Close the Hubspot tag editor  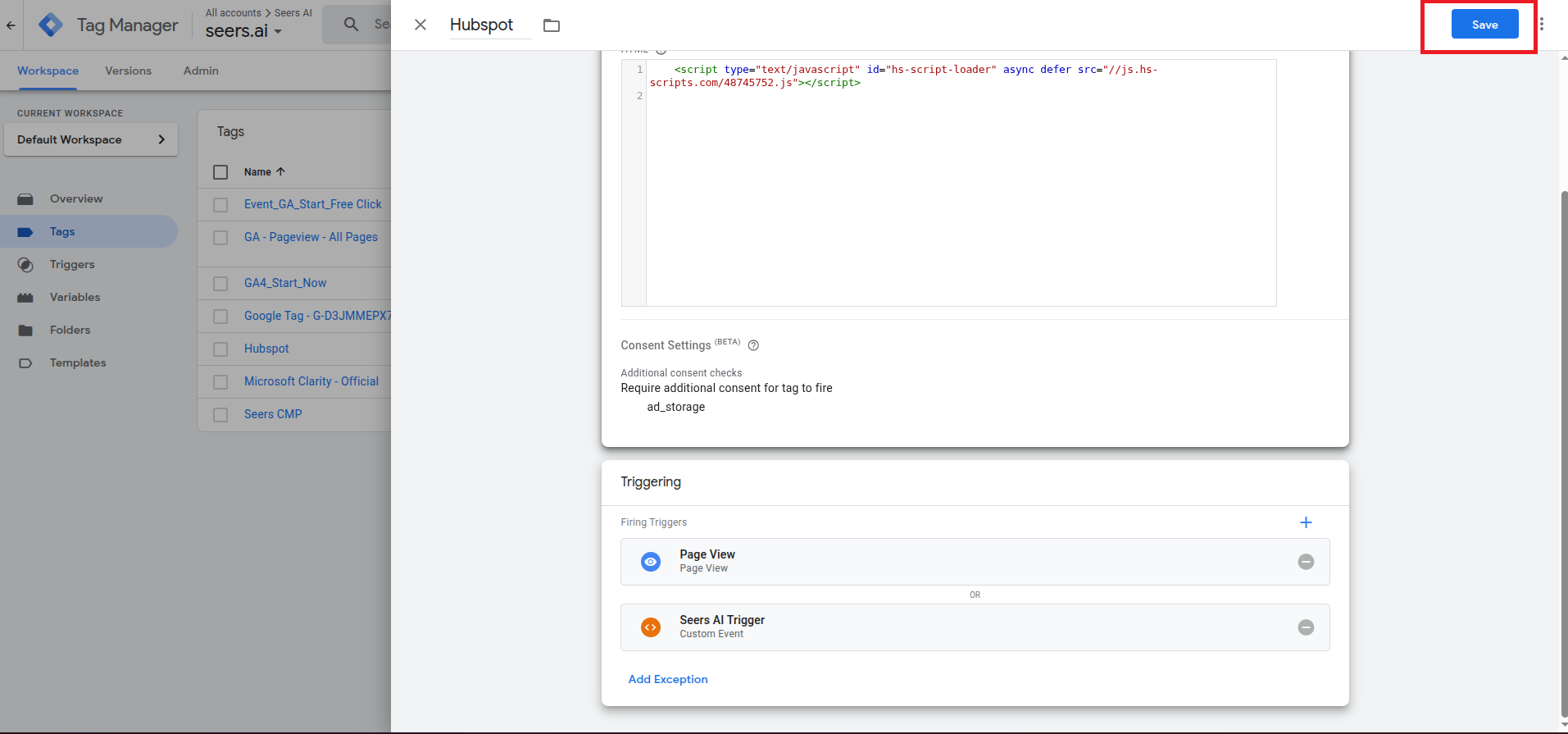tap(420, 25)
